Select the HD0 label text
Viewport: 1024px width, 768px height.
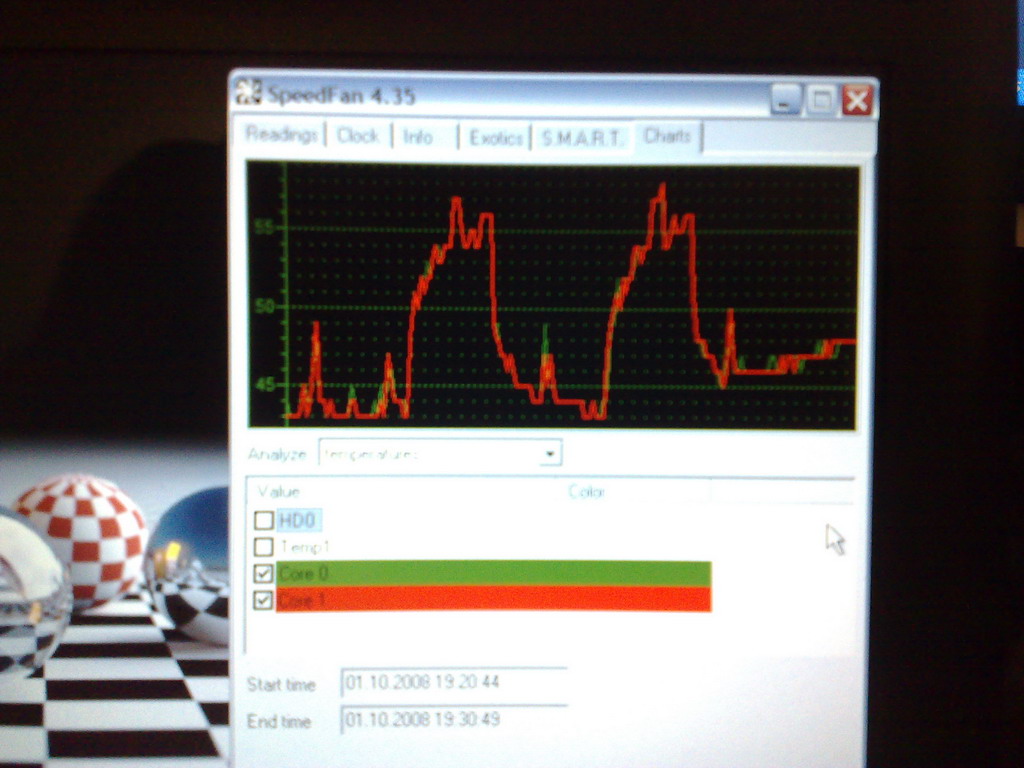point(298,520)
